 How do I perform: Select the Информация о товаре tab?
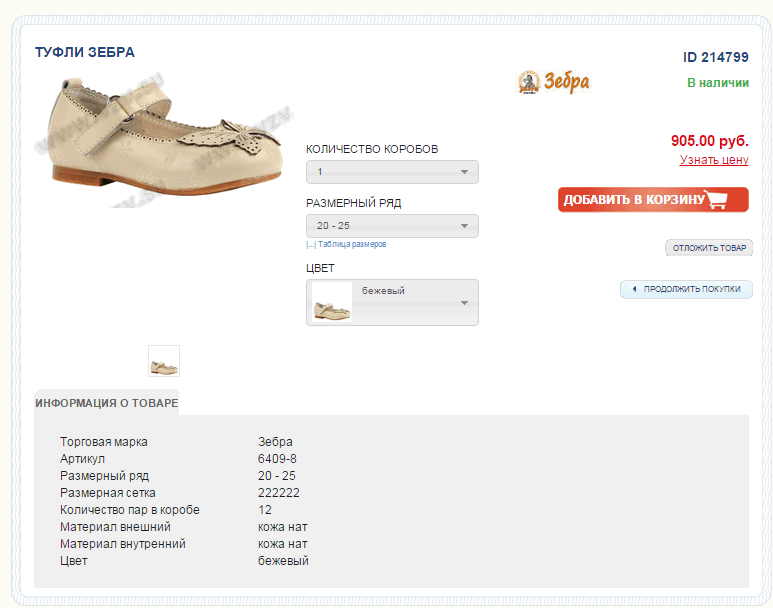coord(107,403)
